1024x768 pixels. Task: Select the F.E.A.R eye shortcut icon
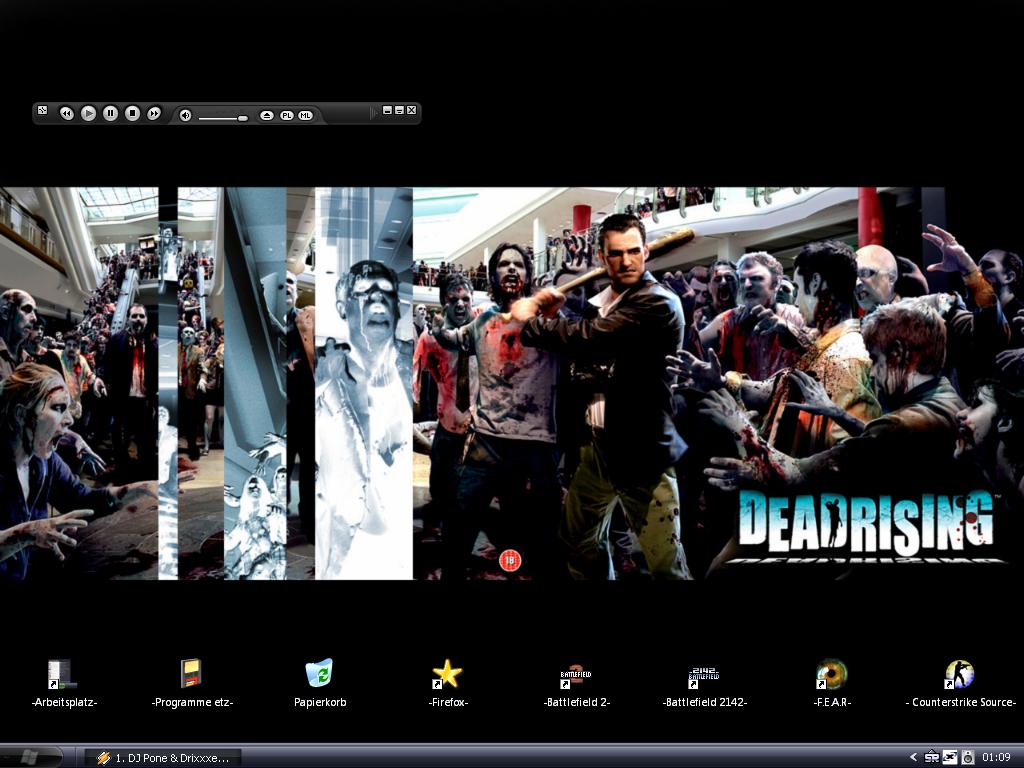(x=831, y=675)
